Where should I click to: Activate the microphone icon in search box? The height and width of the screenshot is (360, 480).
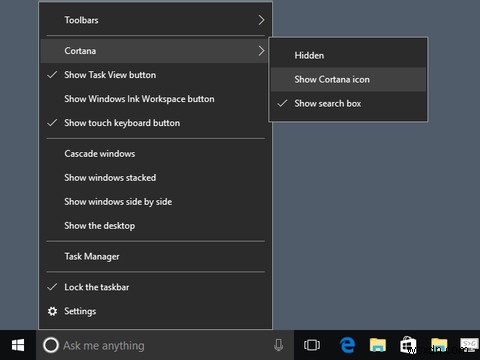coord(279,345)
